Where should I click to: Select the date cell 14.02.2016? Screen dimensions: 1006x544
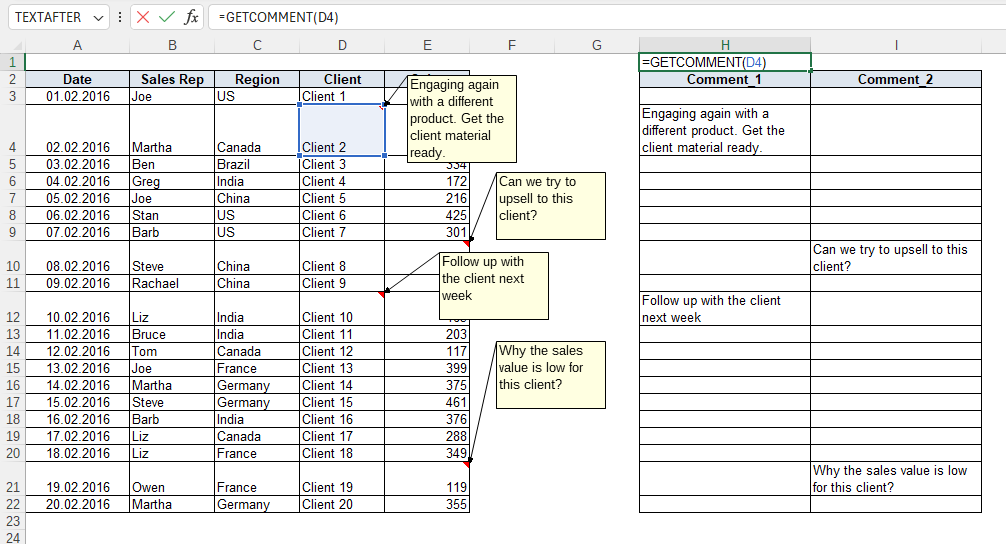tap(78, 386)
